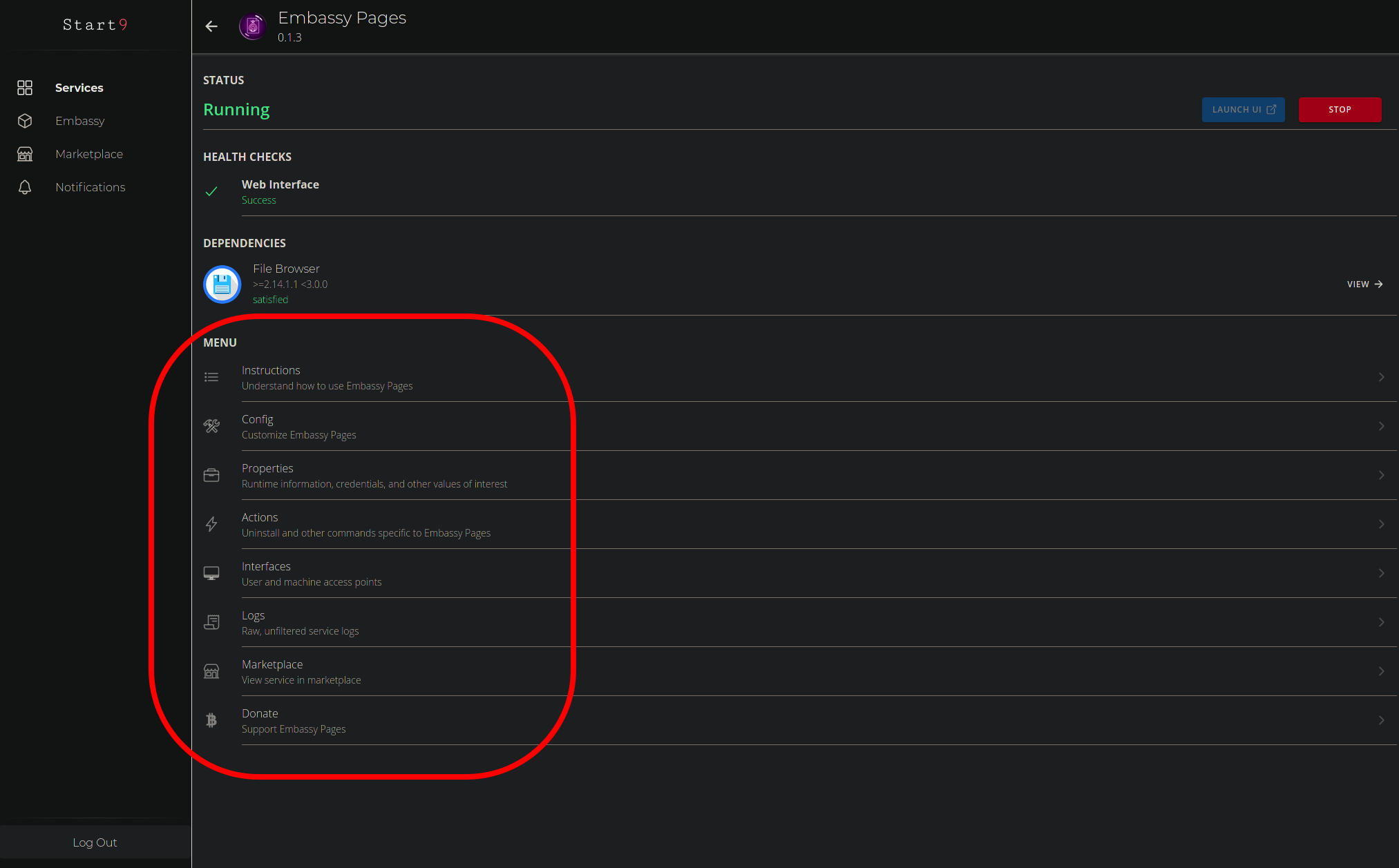Screen dimensions: 1399x868
Task: Click the Actions lightning bolt icon
Action: click(x=211, y=524)
